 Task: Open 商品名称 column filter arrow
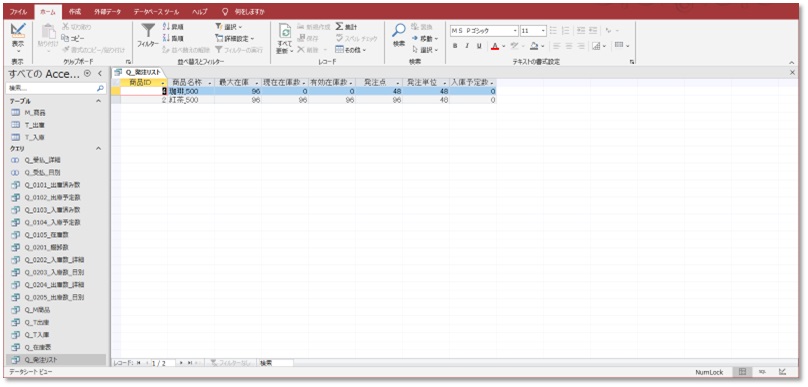pos(210,82)
